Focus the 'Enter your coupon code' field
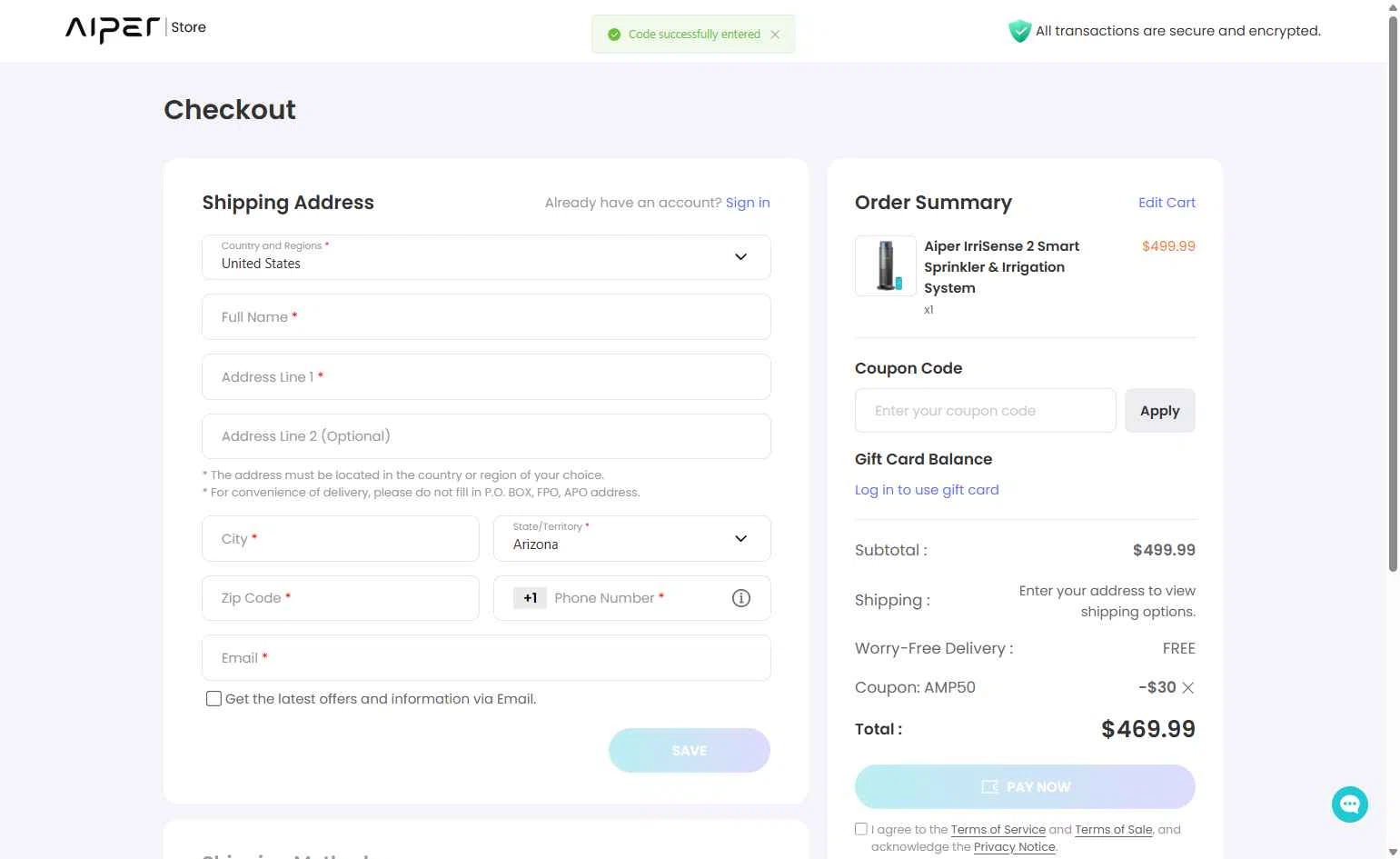Image resolution: width=1400 pixels, height=859 pixels. 986,411
